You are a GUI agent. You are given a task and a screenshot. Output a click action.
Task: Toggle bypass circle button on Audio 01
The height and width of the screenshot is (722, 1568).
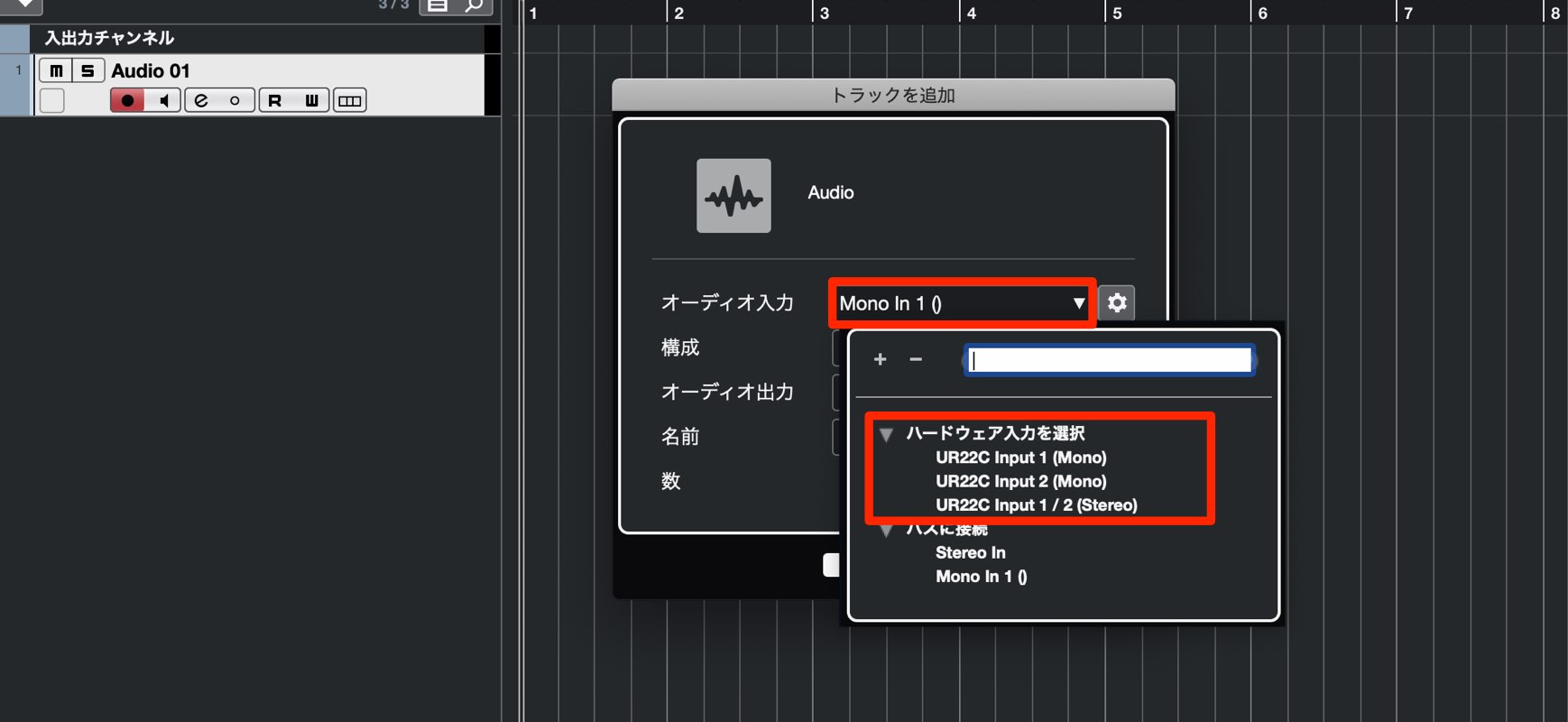click(235, 100)
